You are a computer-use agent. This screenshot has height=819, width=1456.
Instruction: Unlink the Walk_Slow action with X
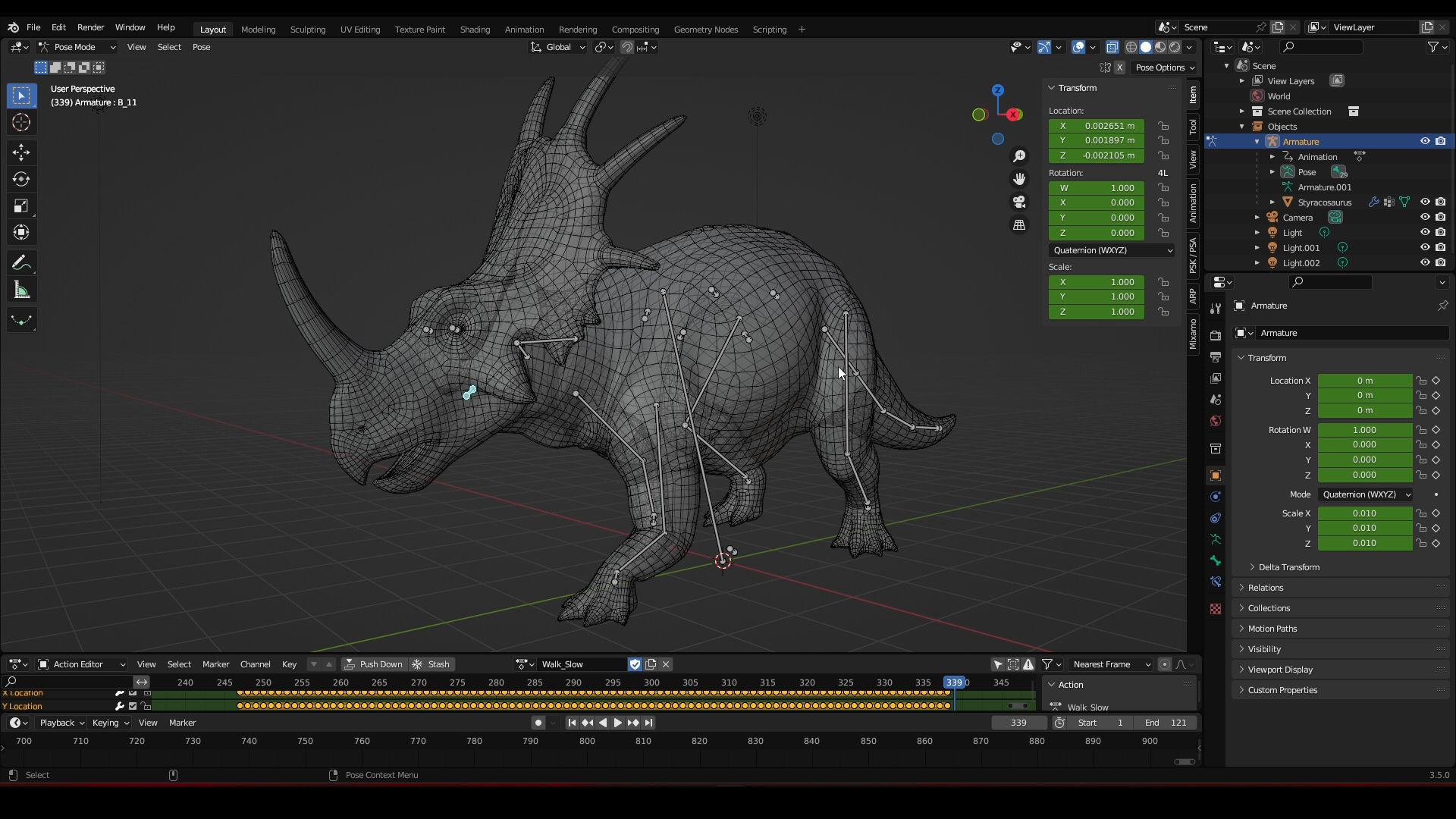pyautogui.click(x=666, y=664)
